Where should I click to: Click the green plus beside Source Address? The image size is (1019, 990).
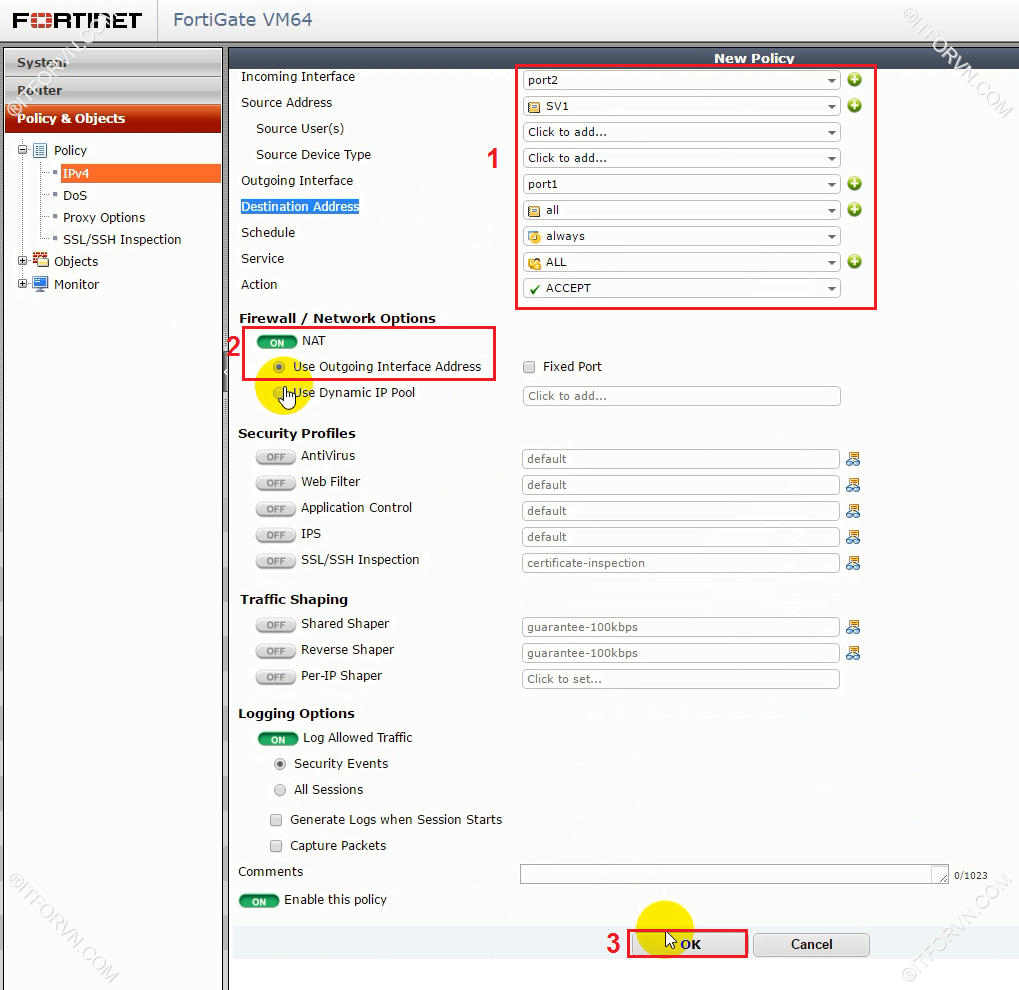[854, 106]
